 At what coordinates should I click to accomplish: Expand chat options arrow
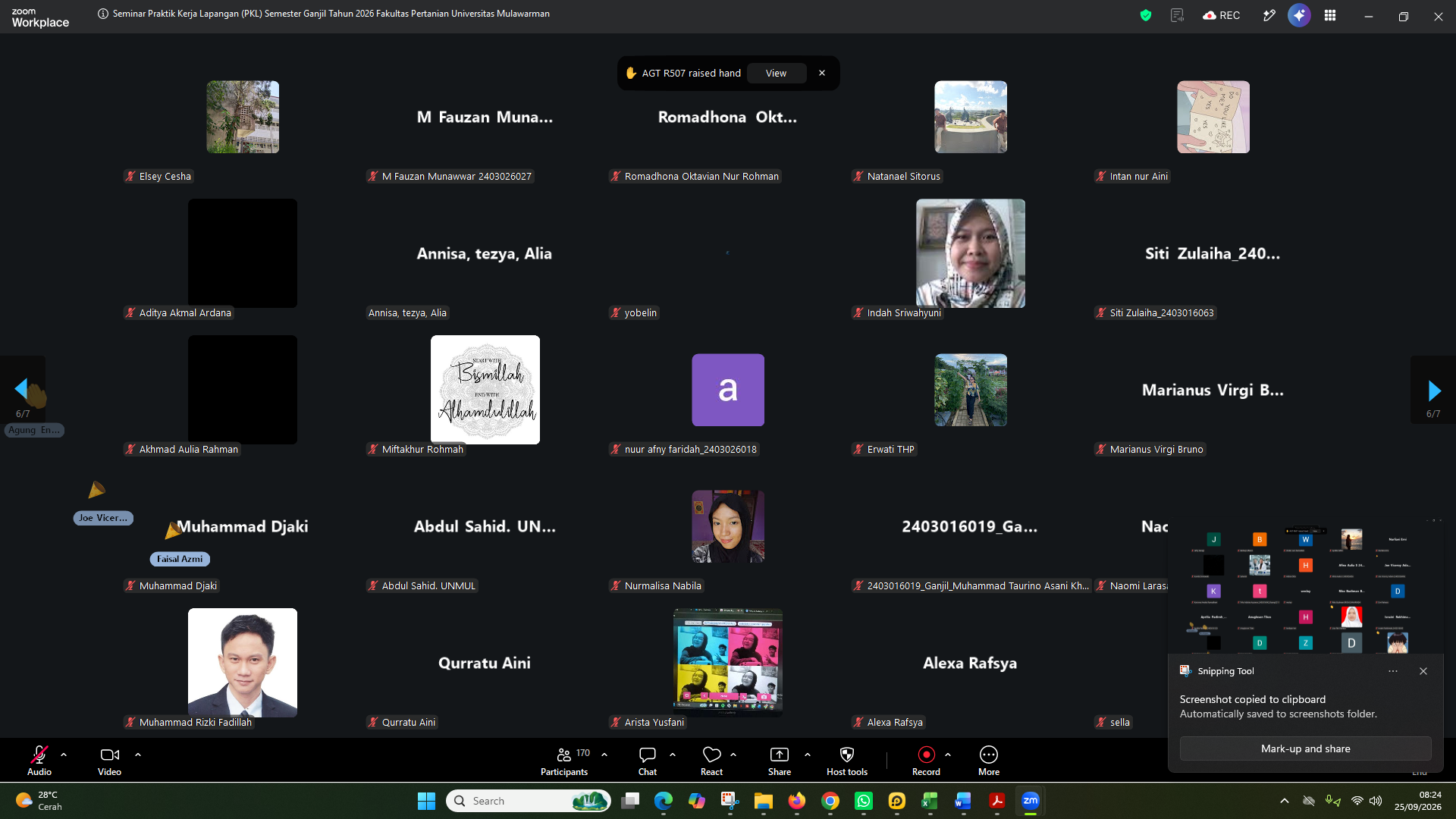pos(673,755)
